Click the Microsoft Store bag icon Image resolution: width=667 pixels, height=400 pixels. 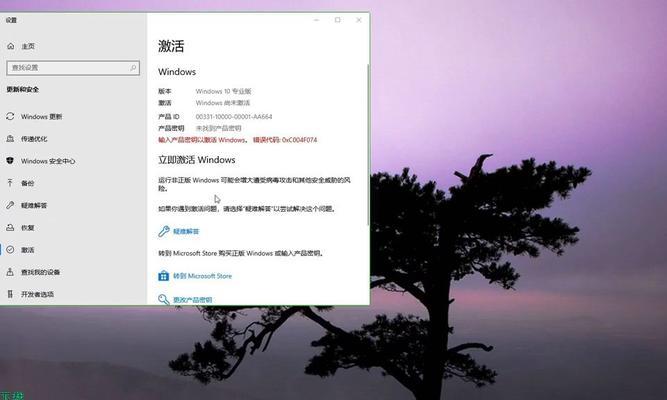pyautogui.click(x=164, y=276)
